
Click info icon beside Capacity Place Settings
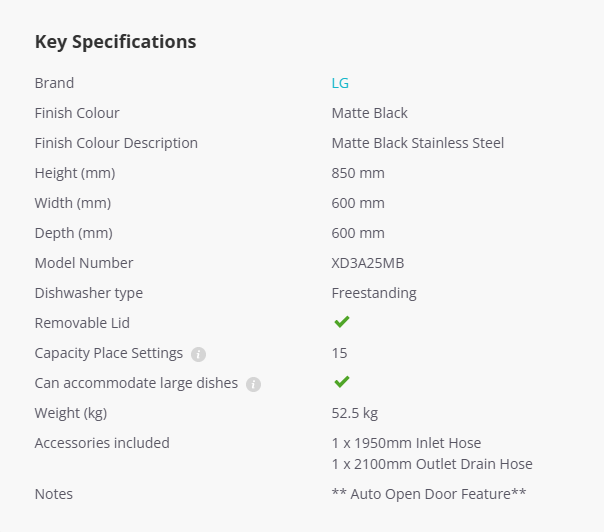(198, 354)
